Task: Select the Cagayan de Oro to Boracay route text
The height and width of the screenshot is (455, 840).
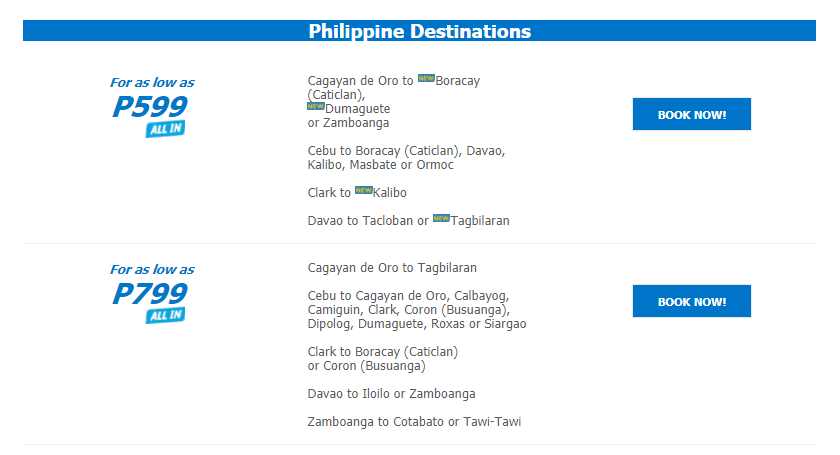Action: 394,102
